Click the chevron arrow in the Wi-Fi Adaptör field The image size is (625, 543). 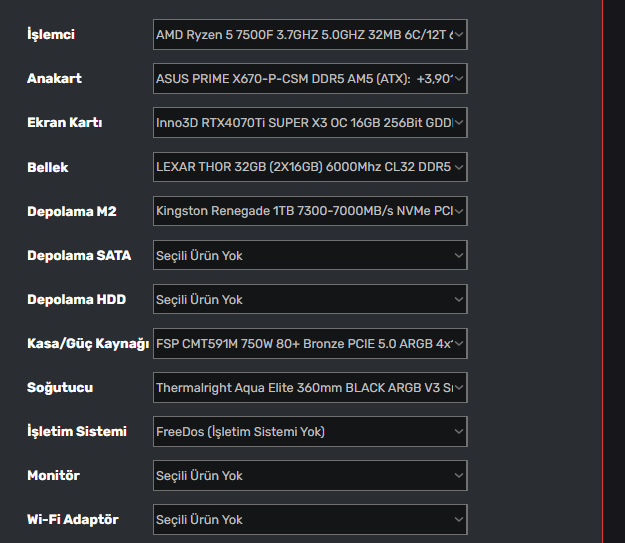pos(459,519)
